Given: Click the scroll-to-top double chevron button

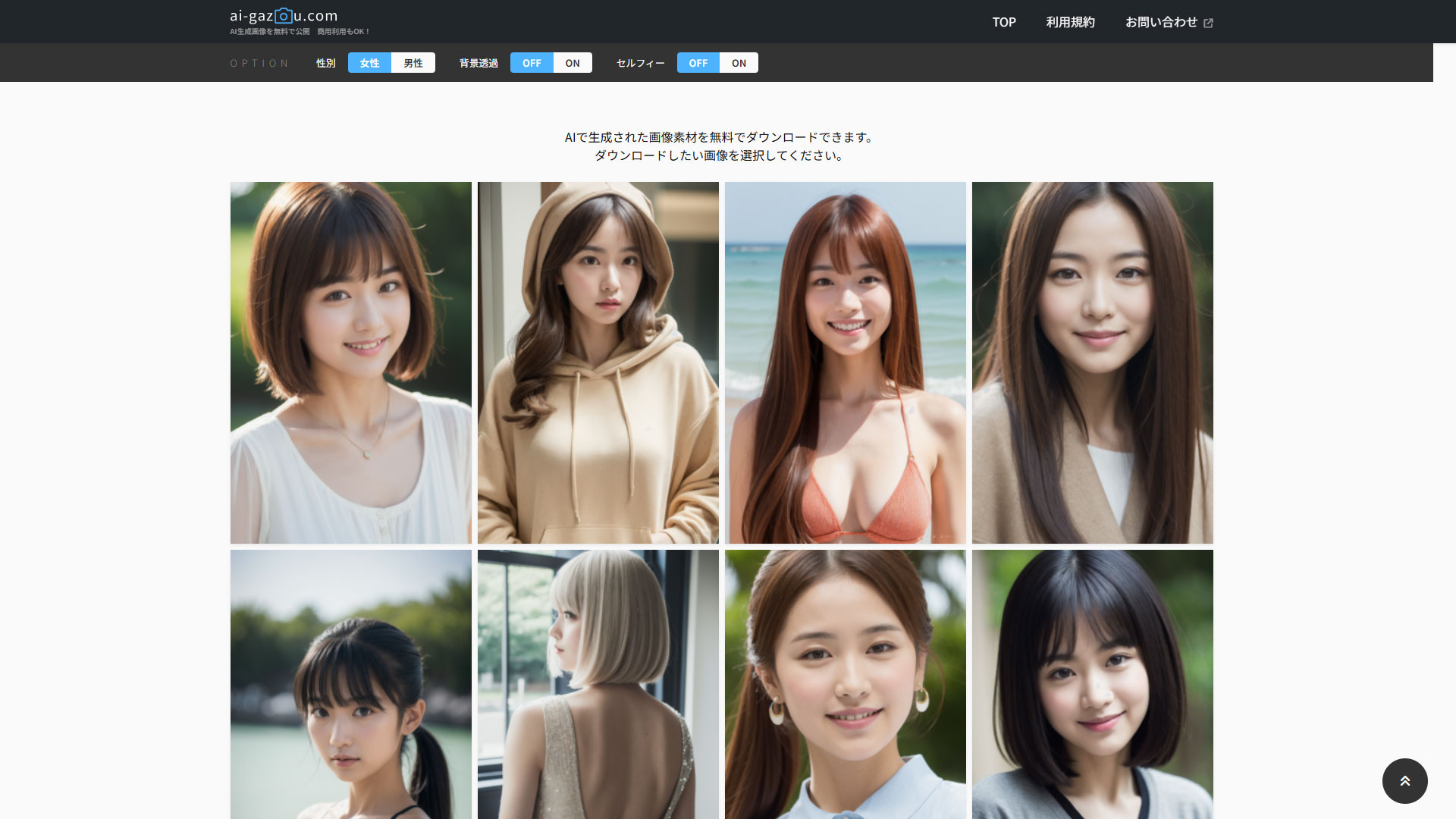Looking at the screenshot, I should [x=1404, y=780].
